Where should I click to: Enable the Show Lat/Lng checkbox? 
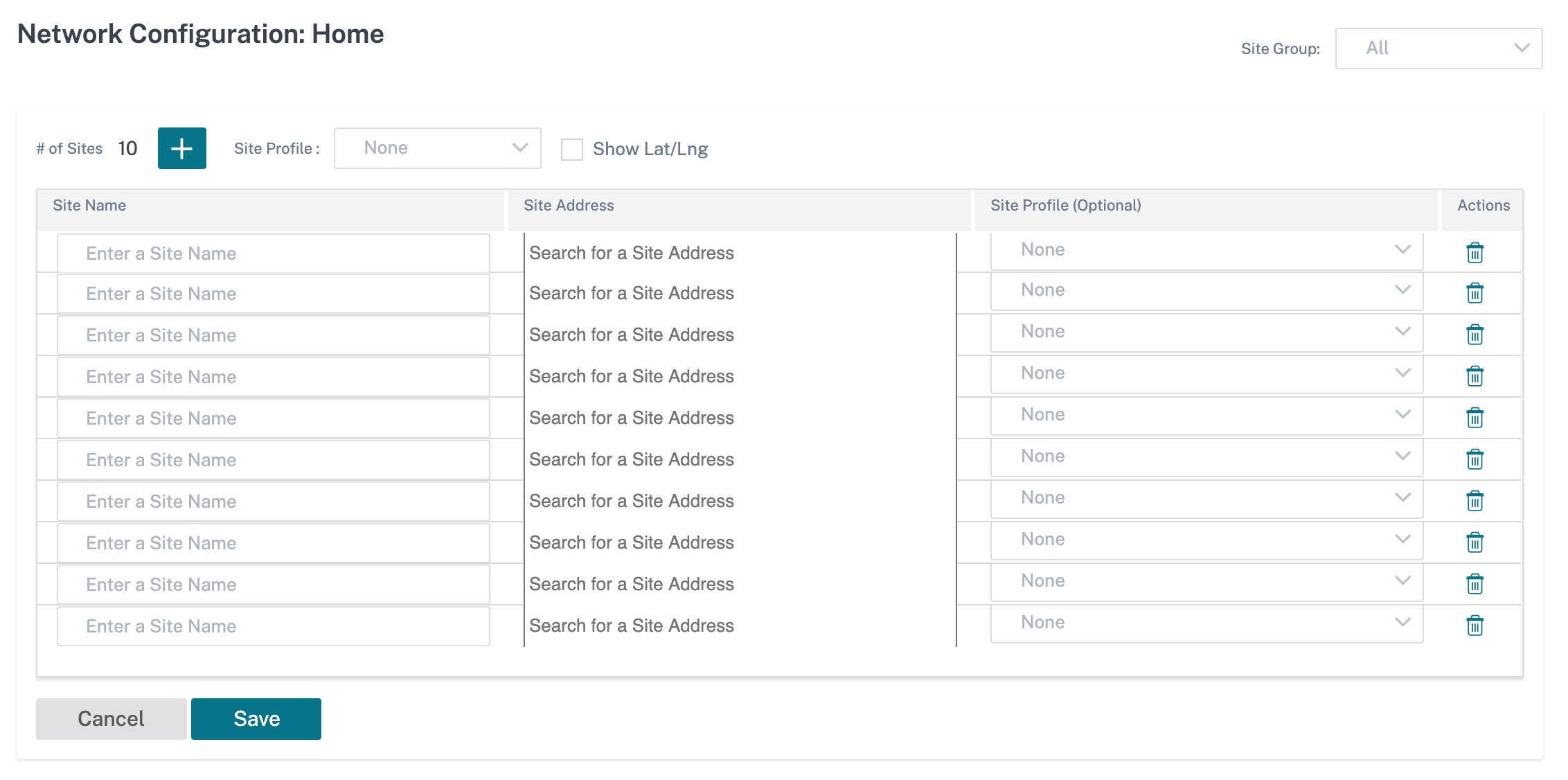tap(571, 149)
